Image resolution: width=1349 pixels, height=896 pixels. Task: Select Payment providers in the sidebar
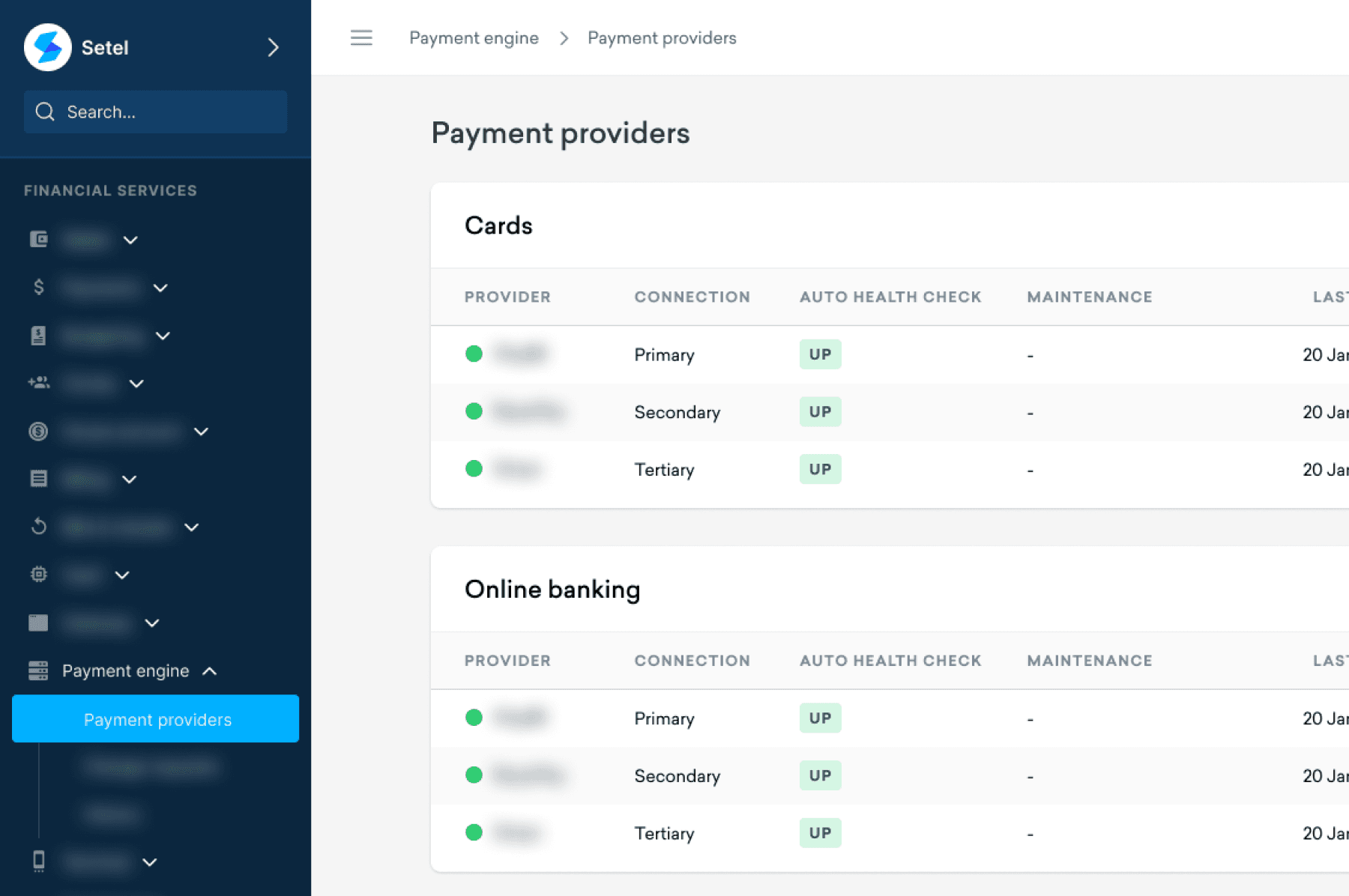click(156, 719)
